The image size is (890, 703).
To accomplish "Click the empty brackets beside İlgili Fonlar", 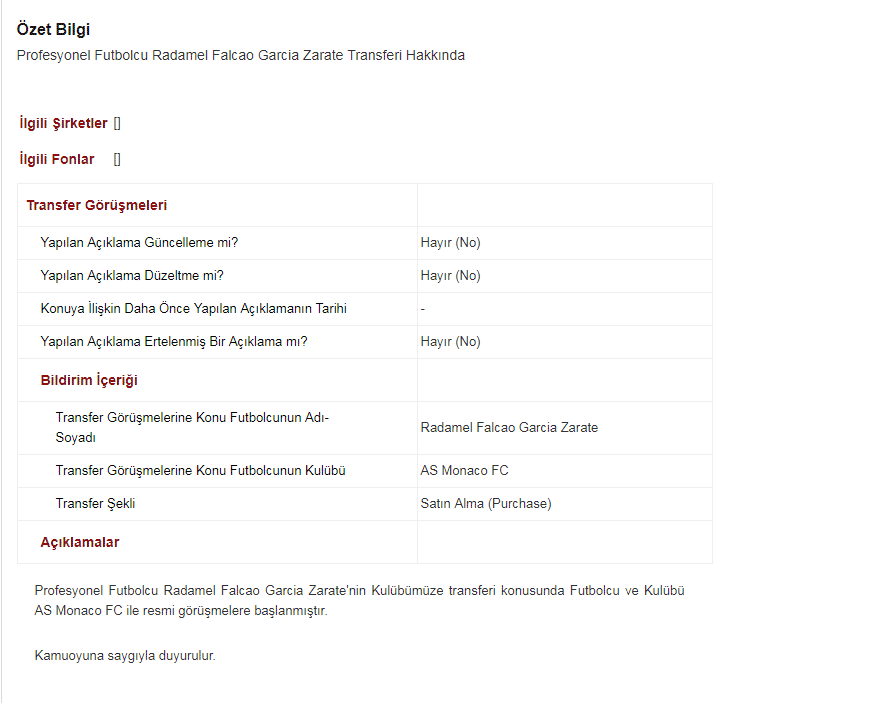I will [x=117, y=159].
